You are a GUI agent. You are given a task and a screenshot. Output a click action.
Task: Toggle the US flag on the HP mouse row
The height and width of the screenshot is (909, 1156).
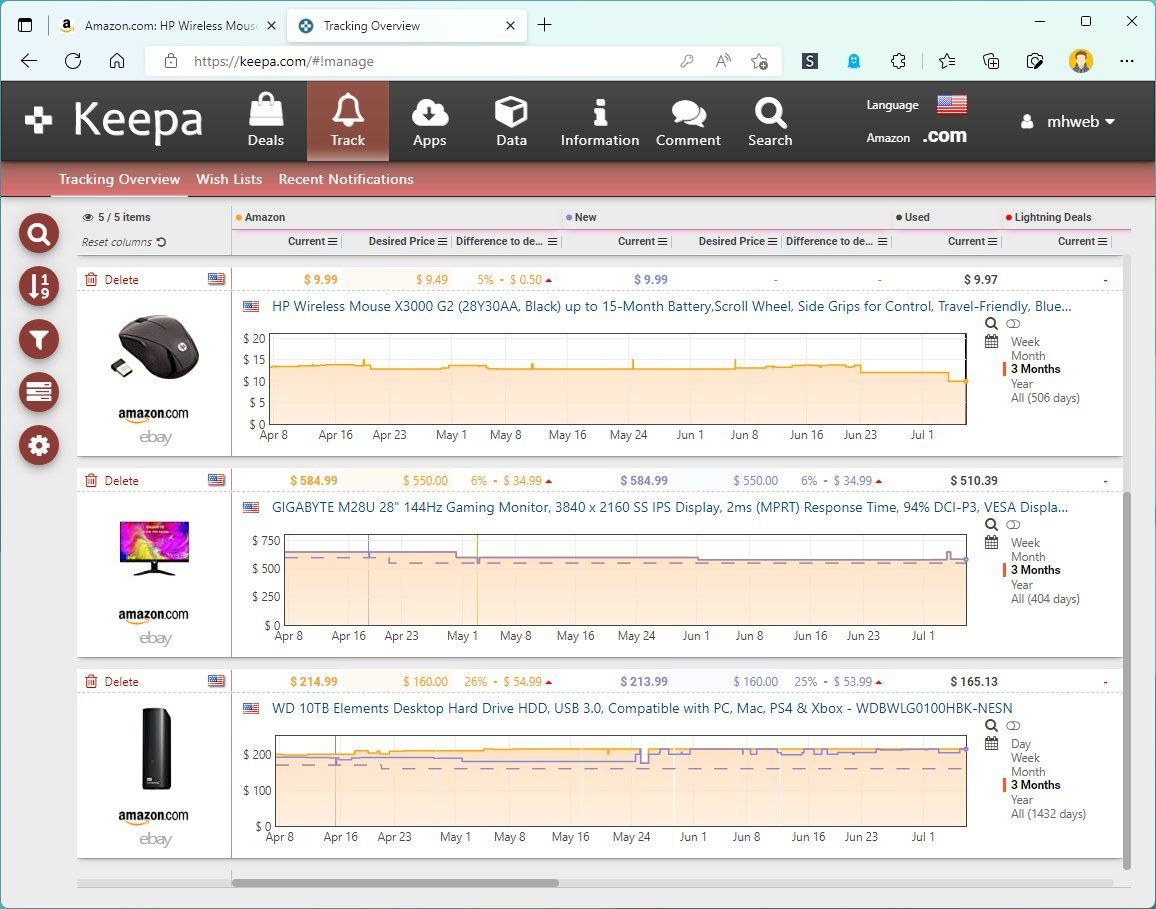point(217,279)
